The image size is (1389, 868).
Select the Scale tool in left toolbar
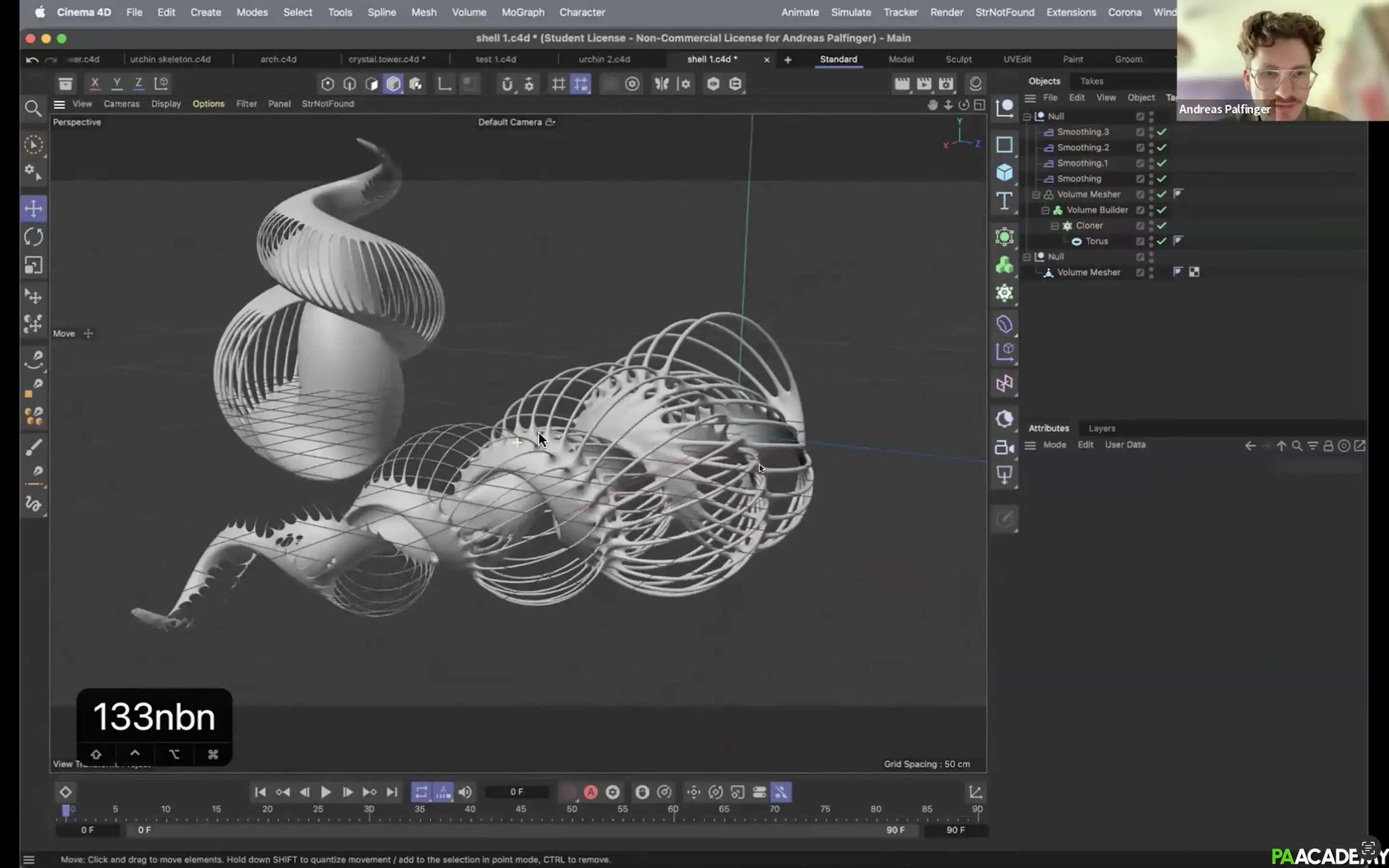tap(33, 265)
